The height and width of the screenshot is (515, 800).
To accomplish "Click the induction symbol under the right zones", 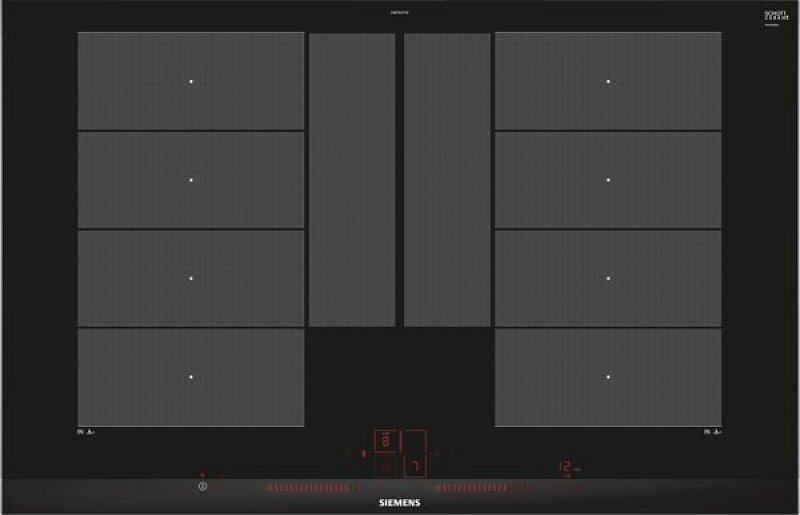I will (711, 432).
